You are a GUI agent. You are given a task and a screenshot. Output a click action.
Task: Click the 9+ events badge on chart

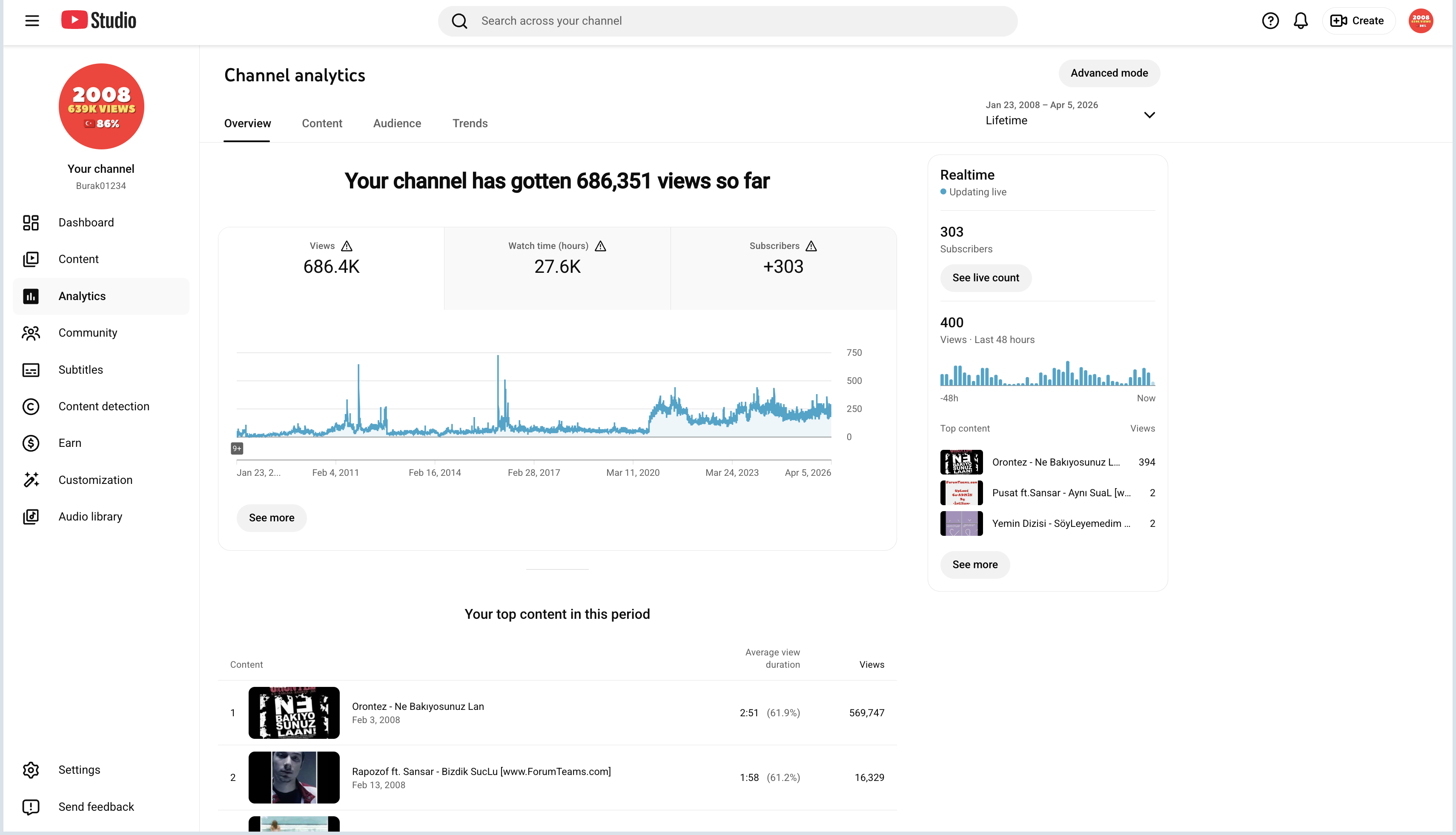click(x=237, y=449)
